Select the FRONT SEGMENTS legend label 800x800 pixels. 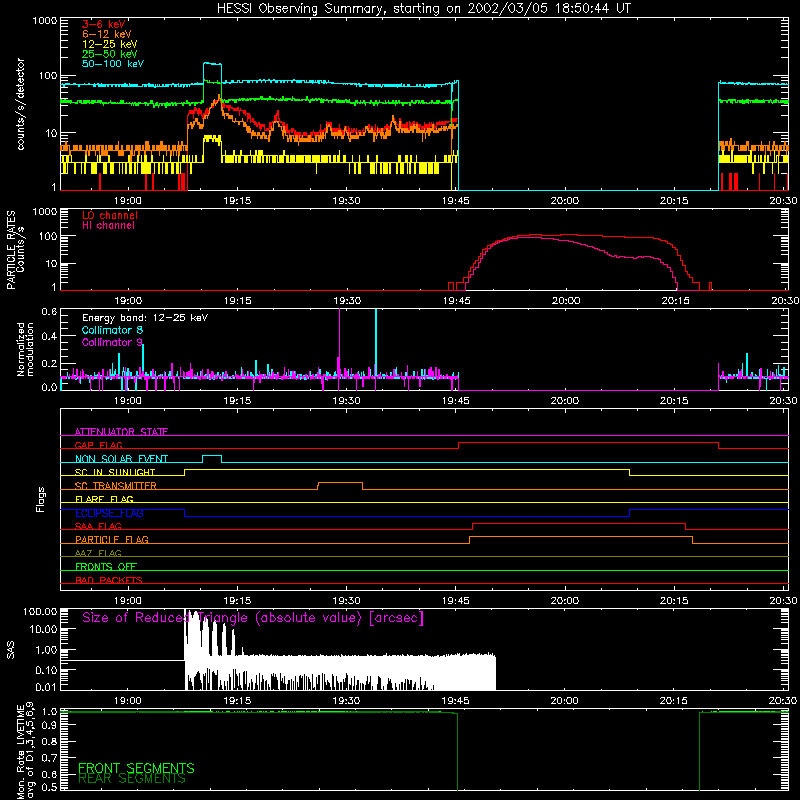(x=136, y=768)
